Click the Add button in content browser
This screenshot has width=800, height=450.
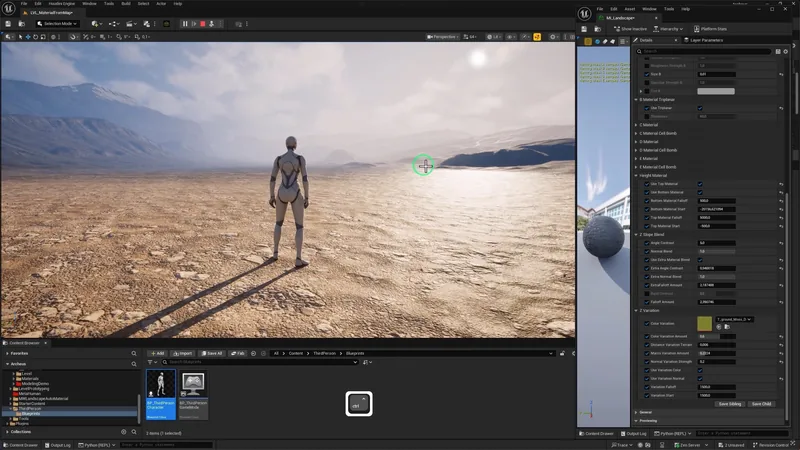pyautogui.click(x=157, y=354)
